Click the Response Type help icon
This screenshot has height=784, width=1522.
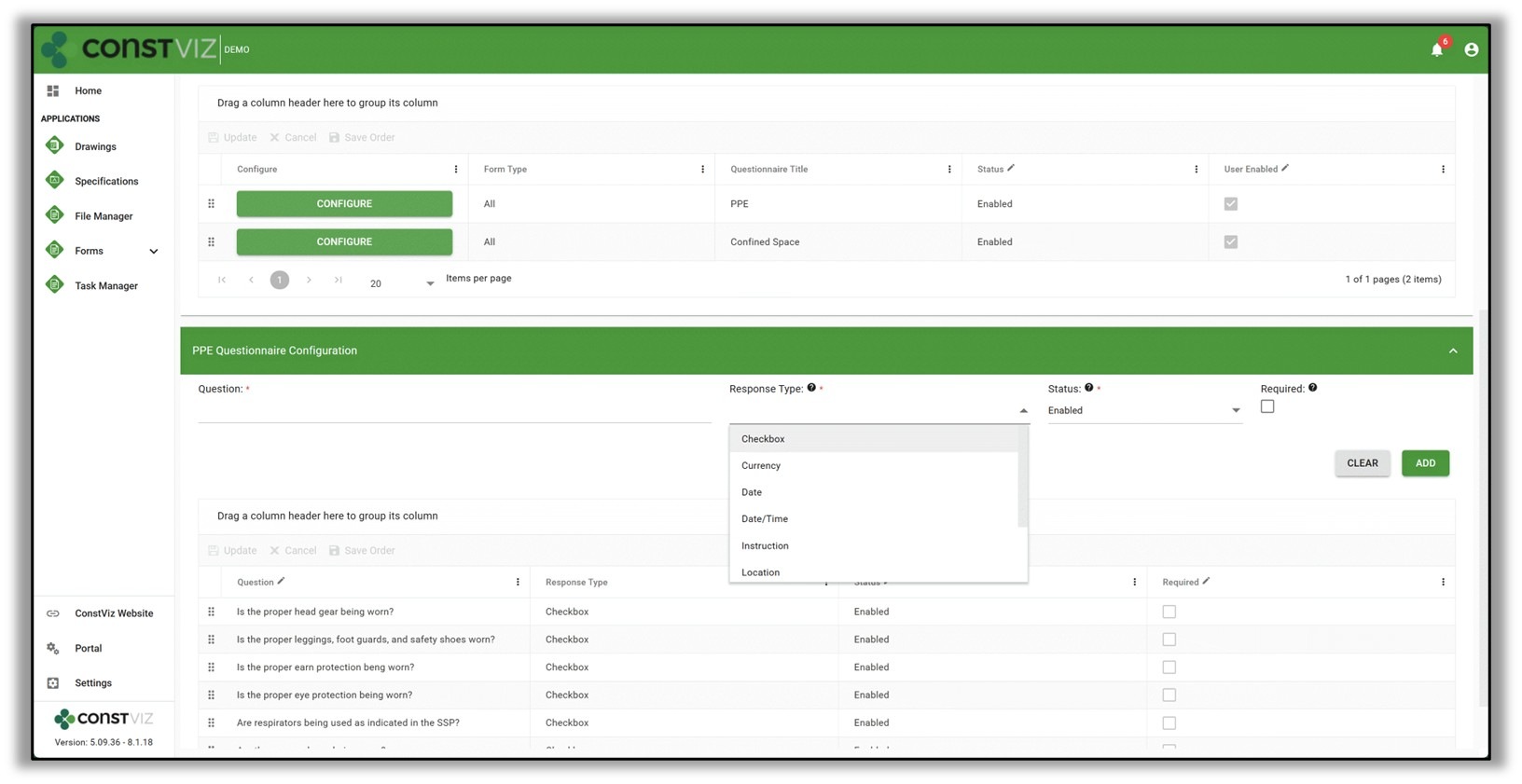click(811, 388)
